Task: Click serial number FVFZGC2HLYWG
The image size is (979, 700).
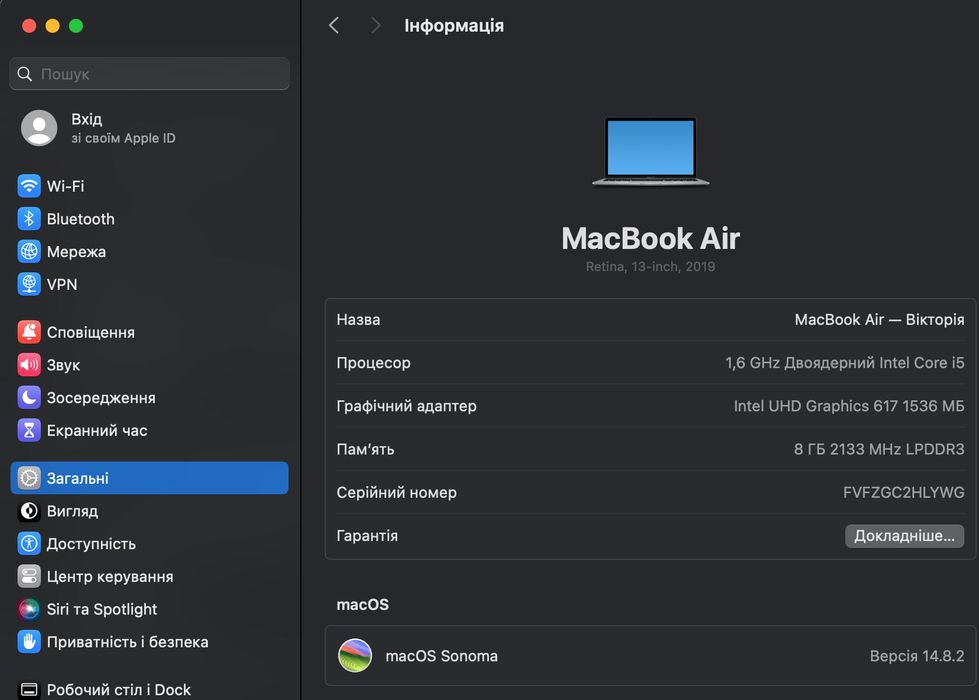Action: click(x=903, y=493)
